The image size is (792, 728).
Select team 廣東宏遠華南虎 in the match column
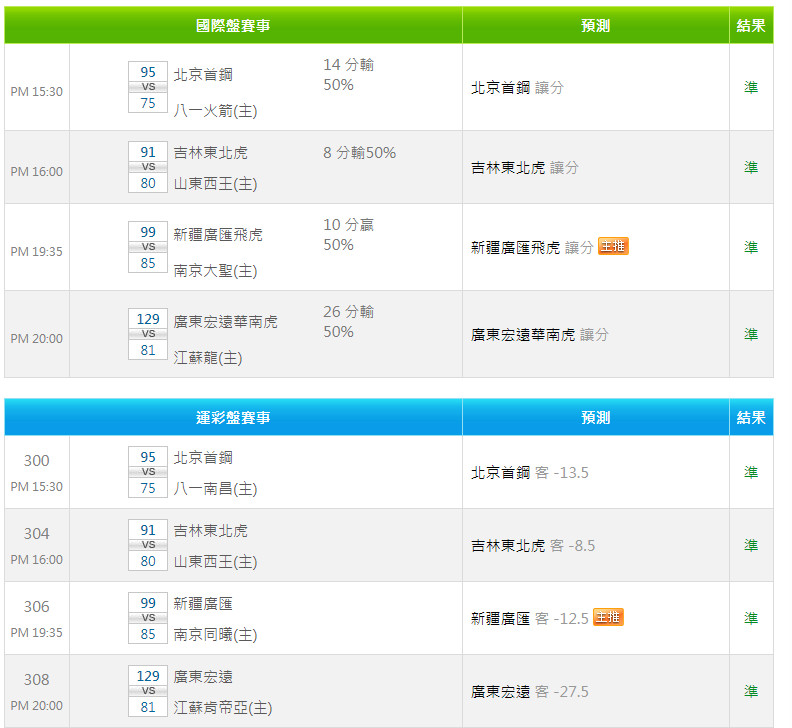click(225, 322)
